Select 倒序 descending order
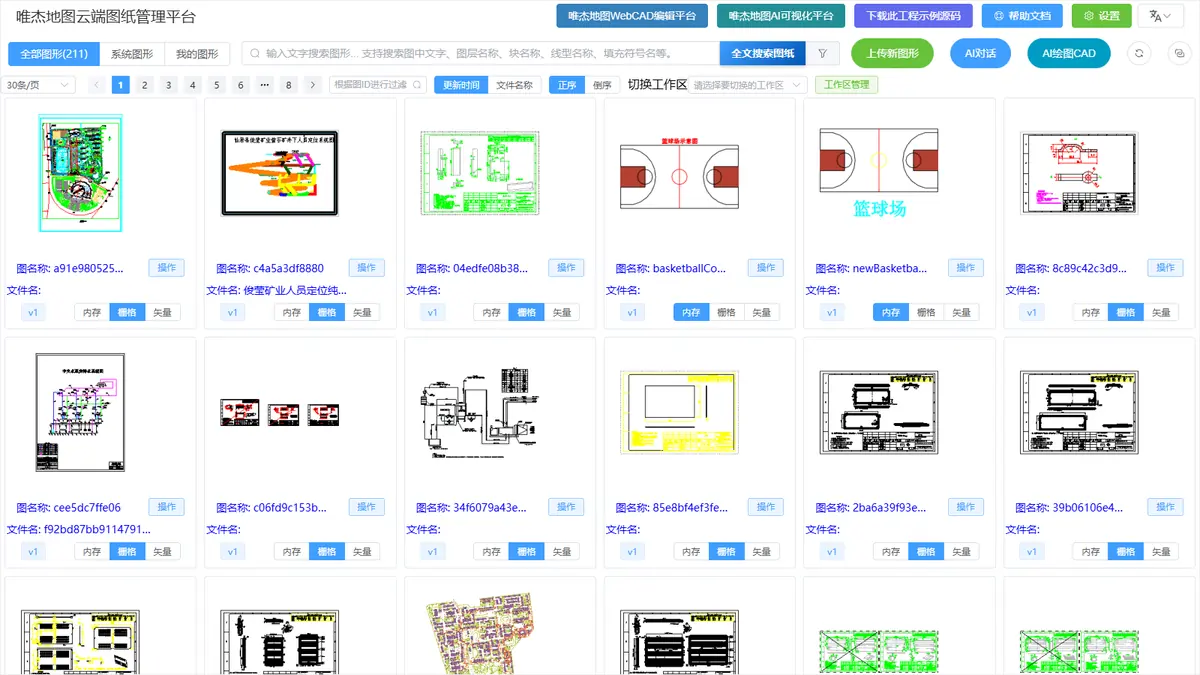The width and height of the screenshot is (1200, 675). 602,85
